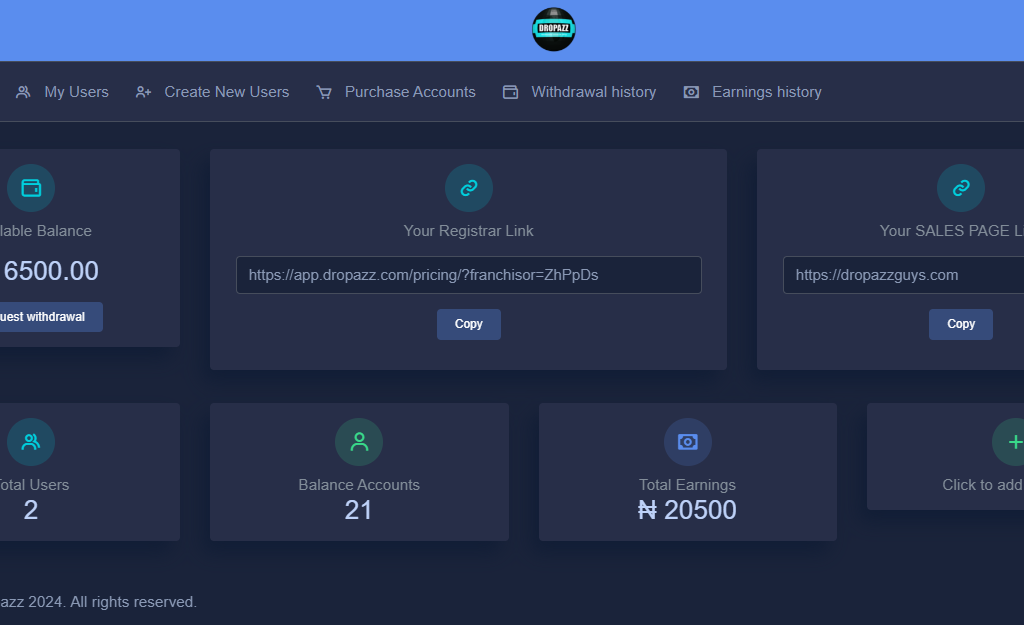Click the link icon above Your Registrar Link
This screenshot has height=625, width=1024.
468,188
